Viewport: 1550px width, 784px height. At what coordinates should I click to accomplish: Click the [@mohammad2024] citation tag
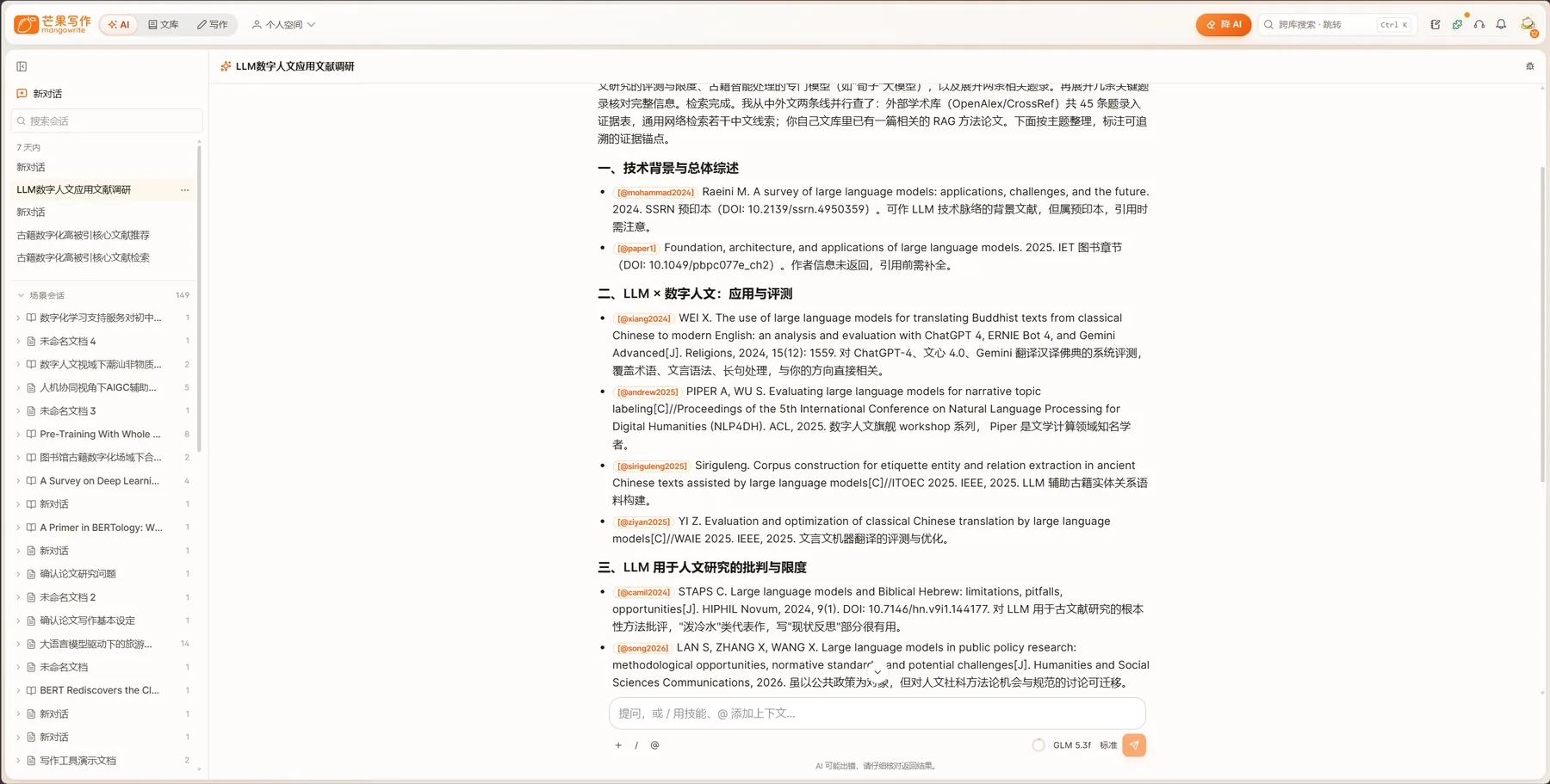coord(655,193)
